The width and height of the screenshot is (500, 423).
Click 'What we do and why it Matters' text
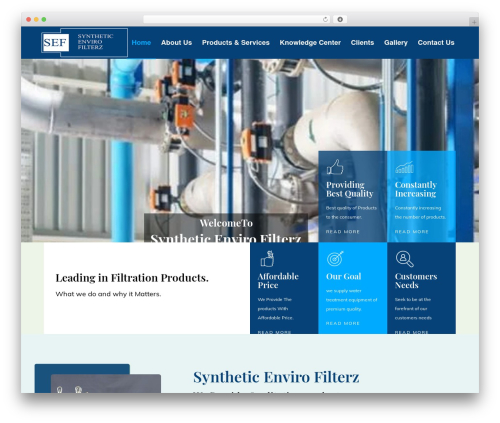click(108, 294)
